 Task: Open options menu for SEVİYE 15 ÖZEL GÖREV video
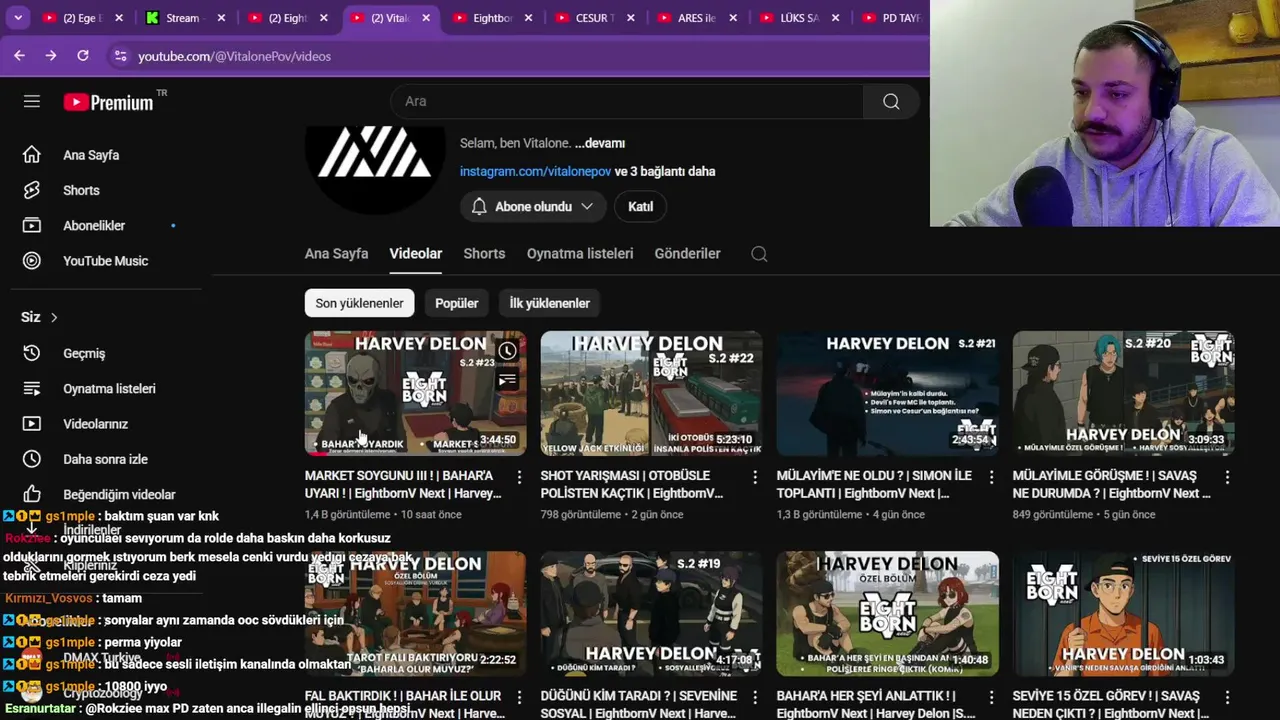point(1227,697)
